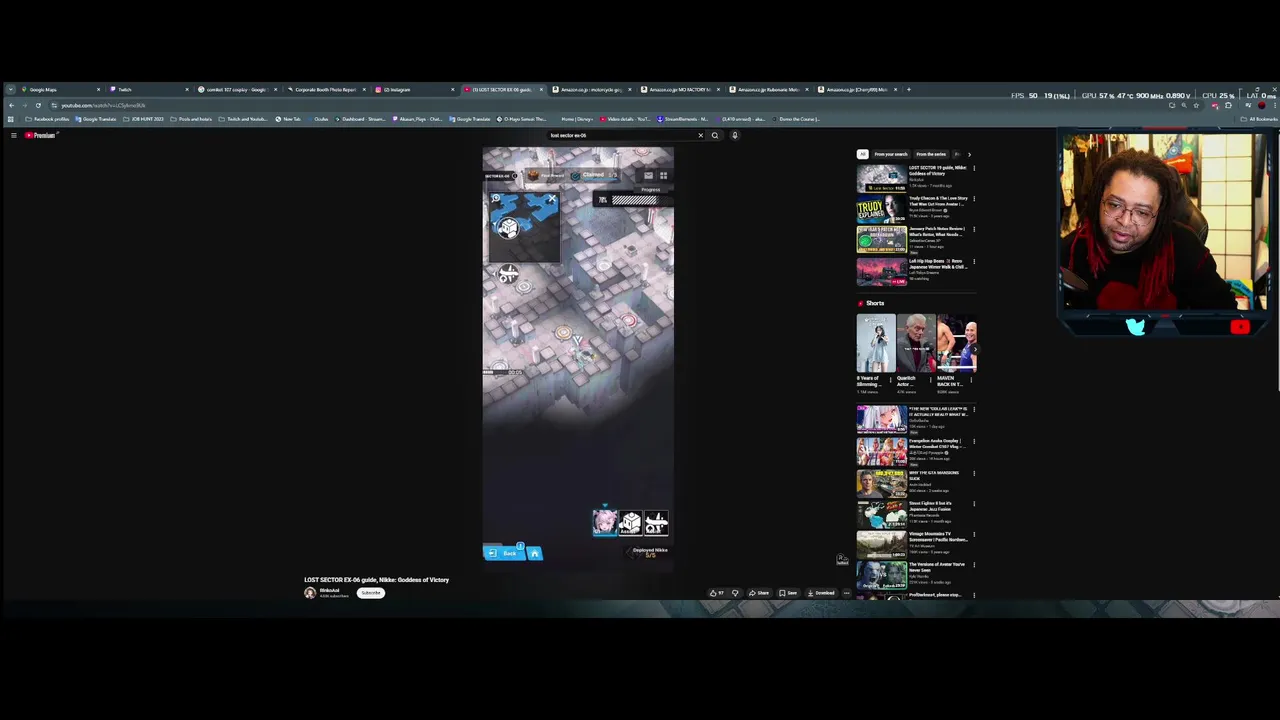Select the 'From your search' chip
Screen dimensions: 1280x720
890,154
